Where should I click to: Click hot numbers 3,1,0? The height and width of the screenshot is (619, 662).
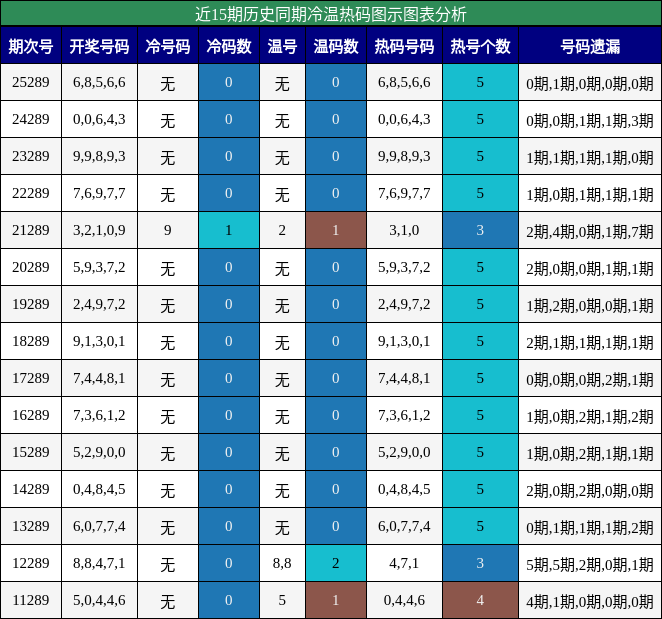coord(404,230)
